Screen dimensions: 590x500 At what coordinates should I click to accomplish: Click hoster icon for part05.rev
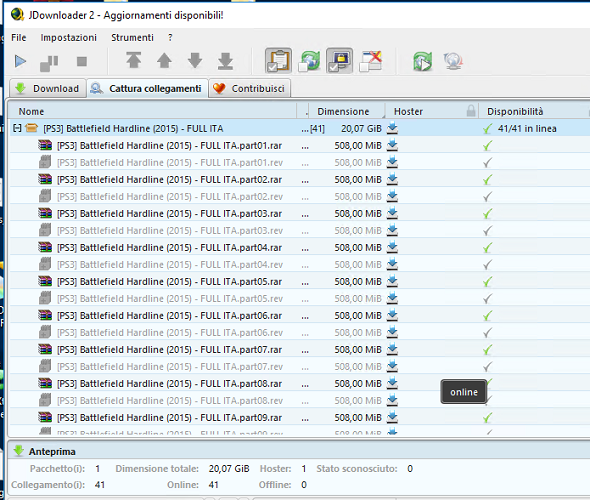tap(392, 298)
